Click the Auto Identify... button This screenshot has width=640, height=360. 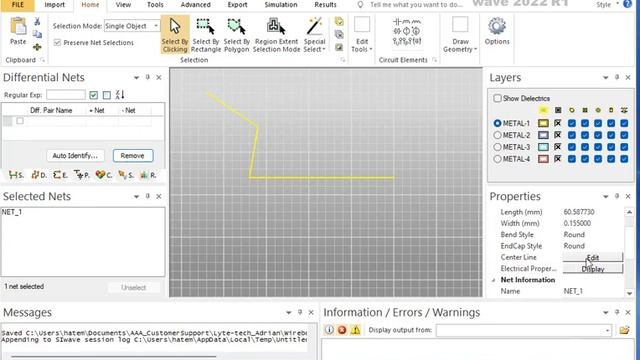click(75, 156)
